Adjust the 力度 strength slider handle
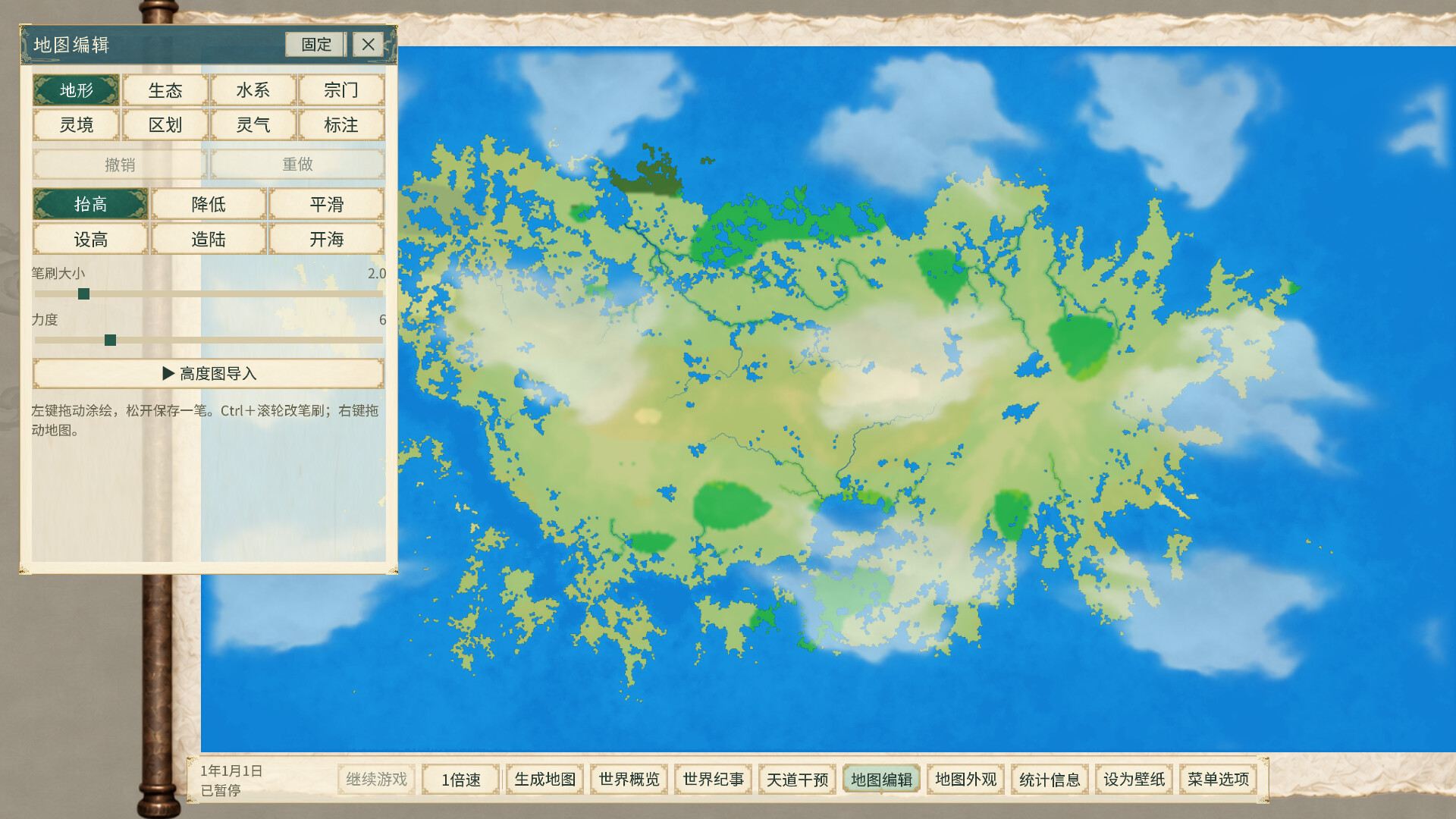Screen dimensions: 1456x819 tap(110, 340)
